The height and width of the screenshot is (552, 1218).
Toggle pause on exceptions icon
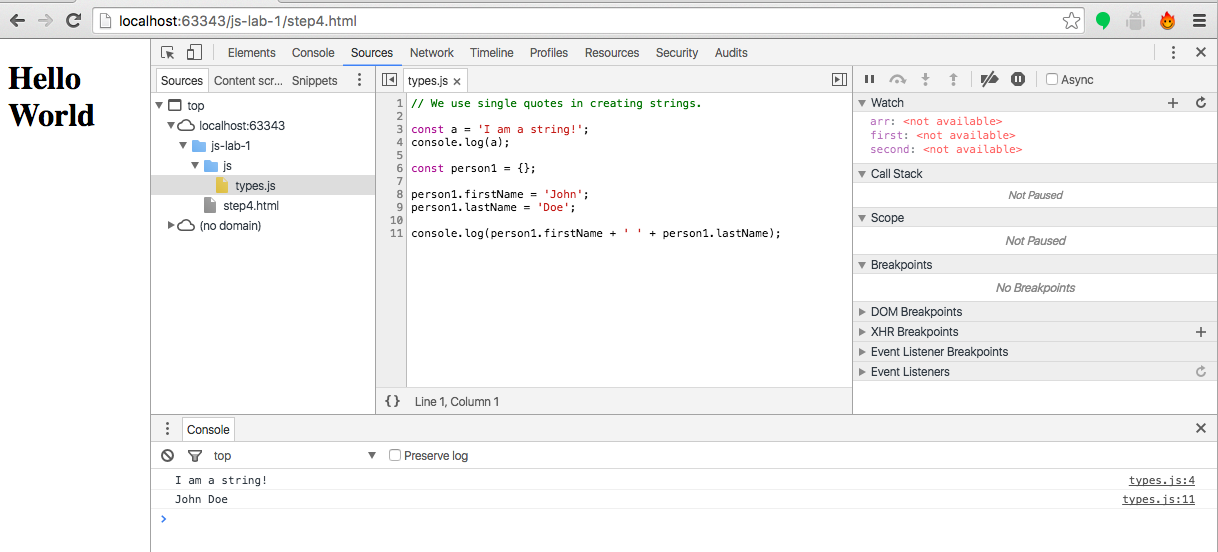tap(1018, 80)
